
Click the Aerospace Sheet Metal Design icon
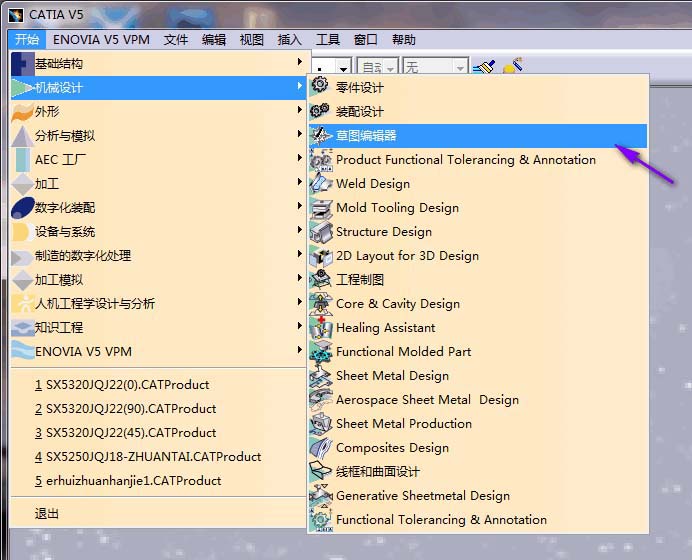tap(321, 399)
